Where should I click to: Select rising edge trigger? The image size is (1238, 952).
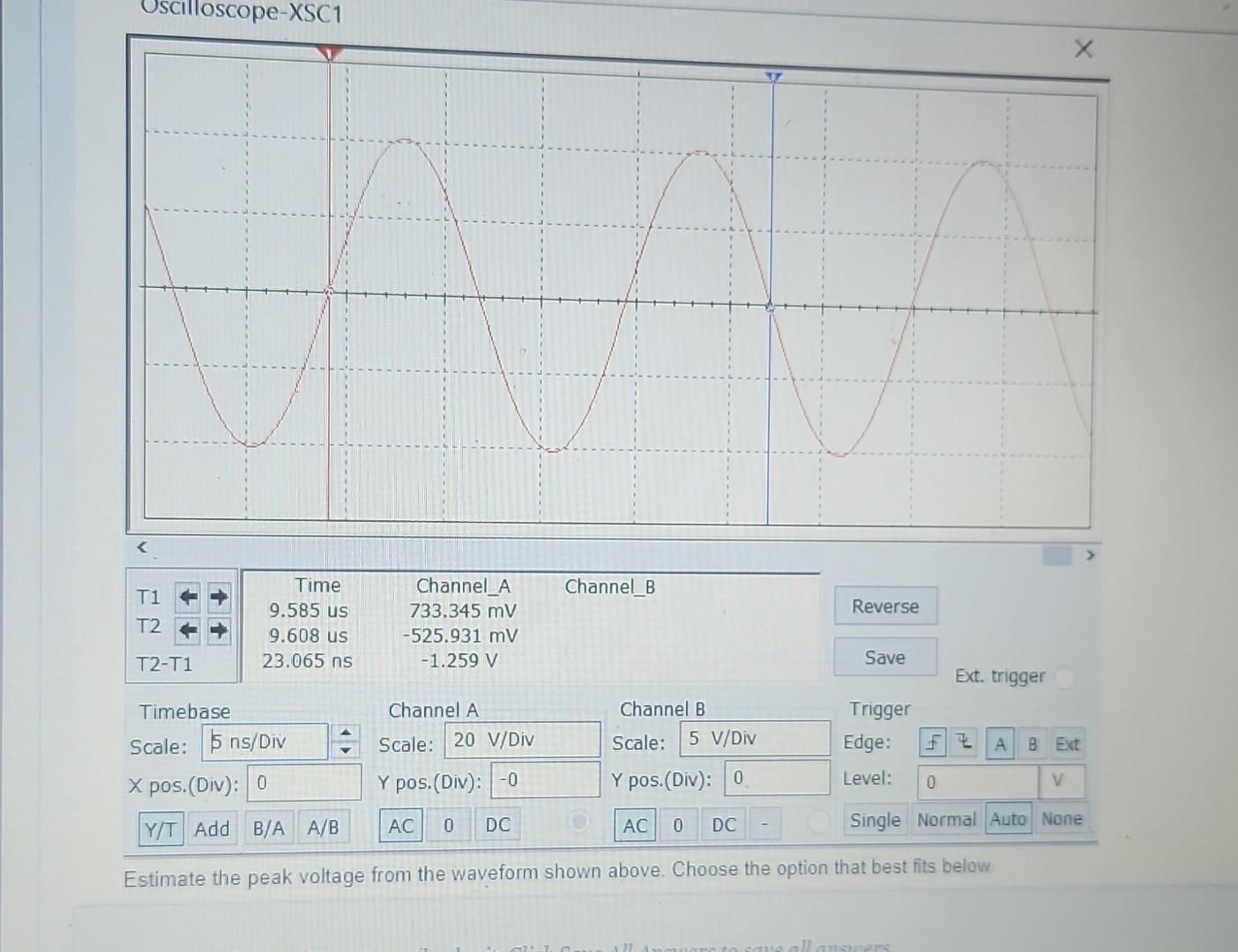(x=931, y=743)
